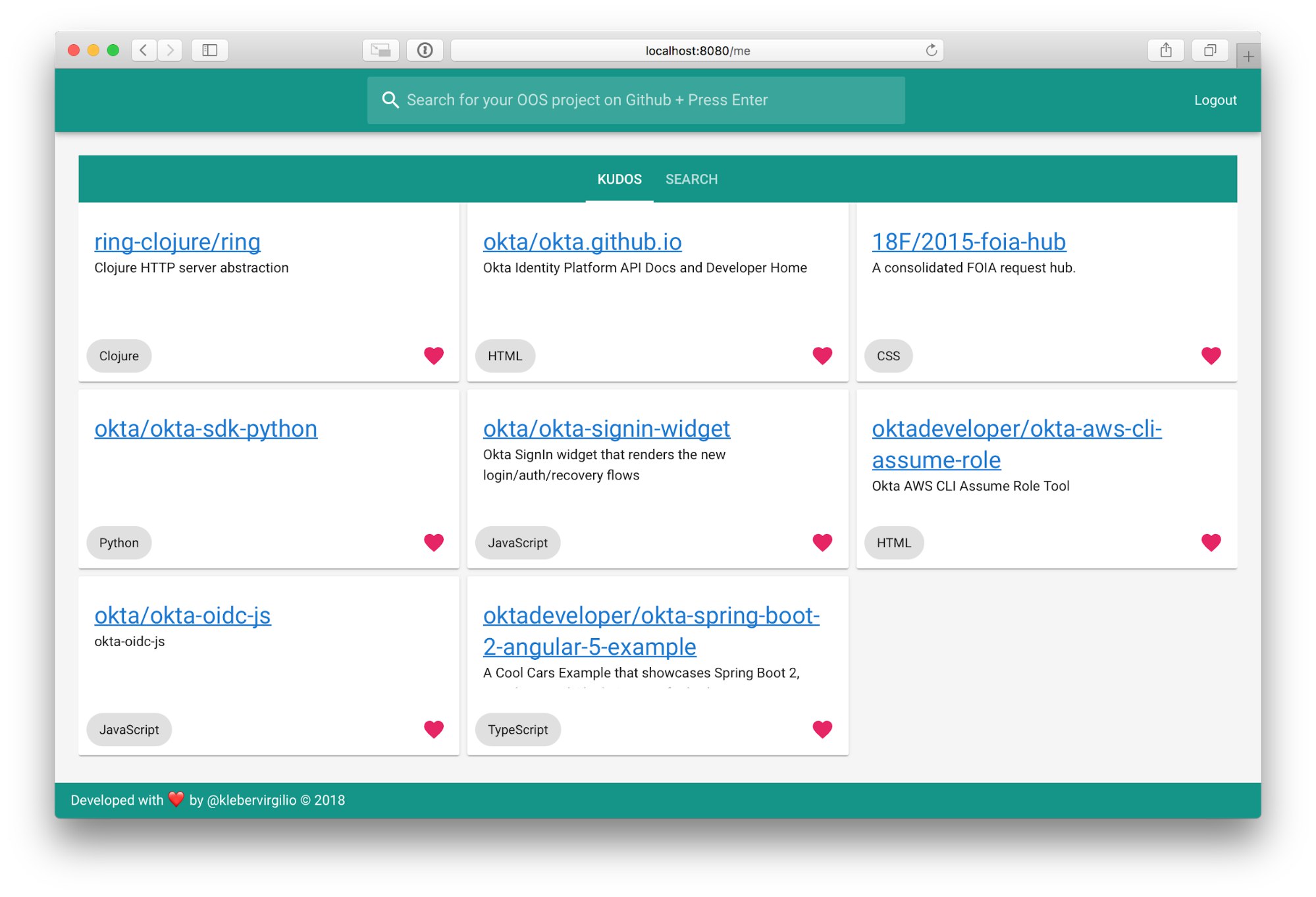The image size is (1316, 897).
Task: Click the localhost:8080/me address bar
Action: tap(697, 51)
